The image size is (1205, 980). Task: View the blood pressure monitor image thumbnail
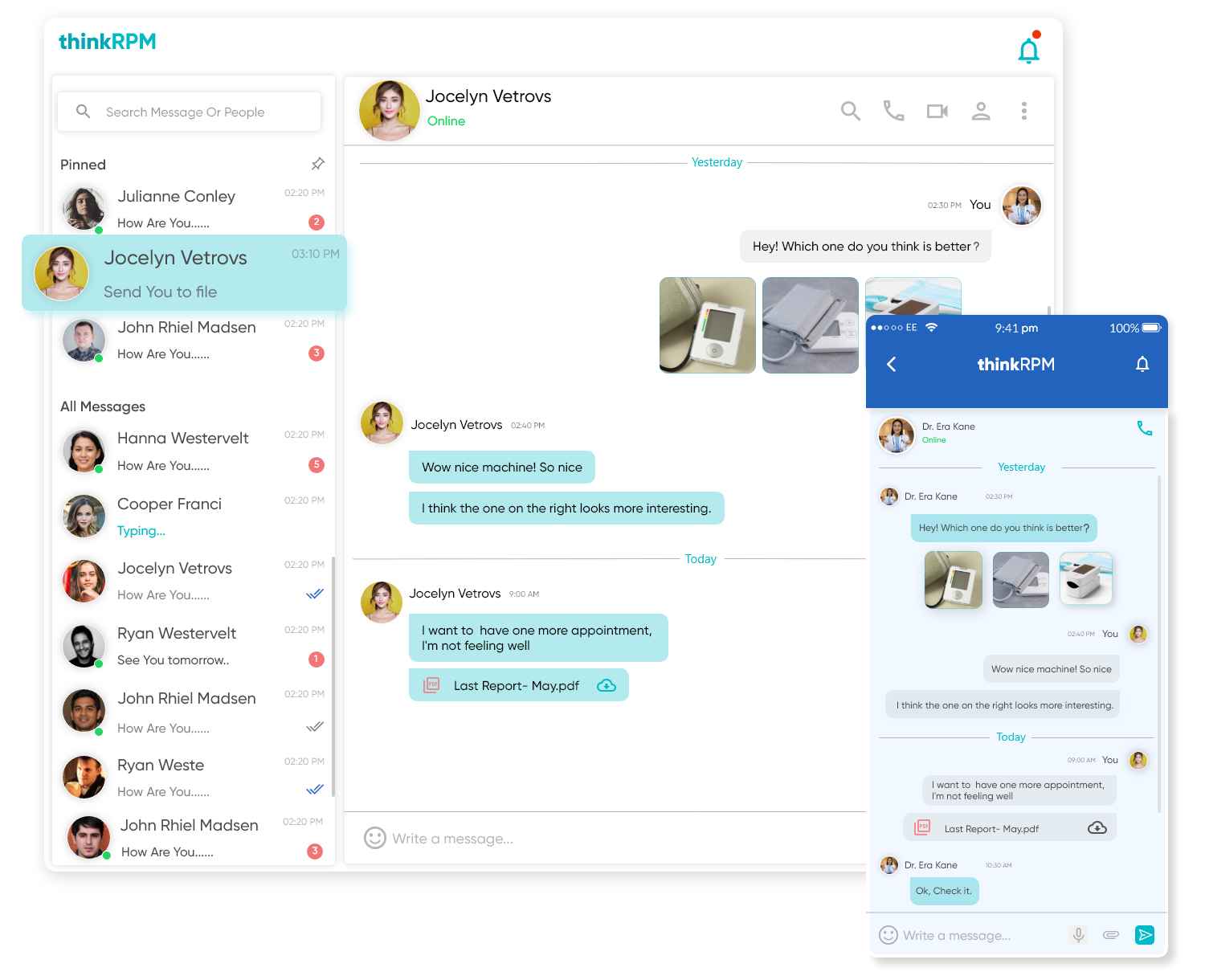pyautogui.click(x=707, y=325)
